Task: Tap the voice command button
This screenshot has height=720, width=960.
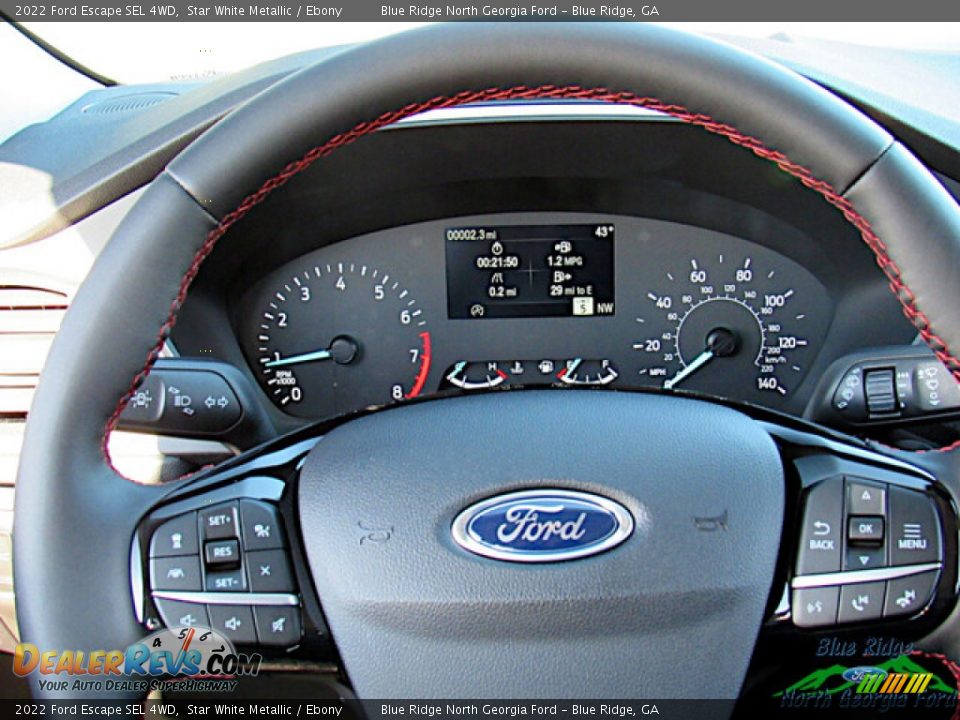Action: (814, 607)
